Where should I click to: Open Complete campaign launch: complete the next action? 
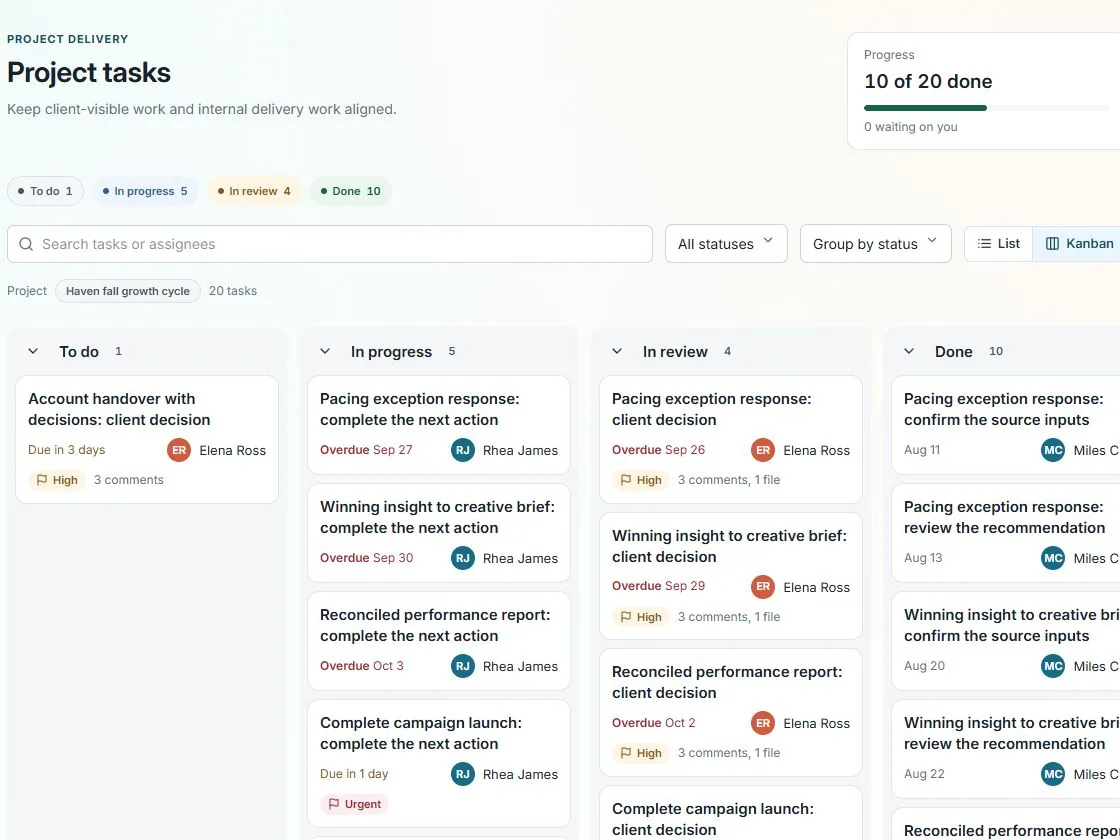tap(439, 764)
